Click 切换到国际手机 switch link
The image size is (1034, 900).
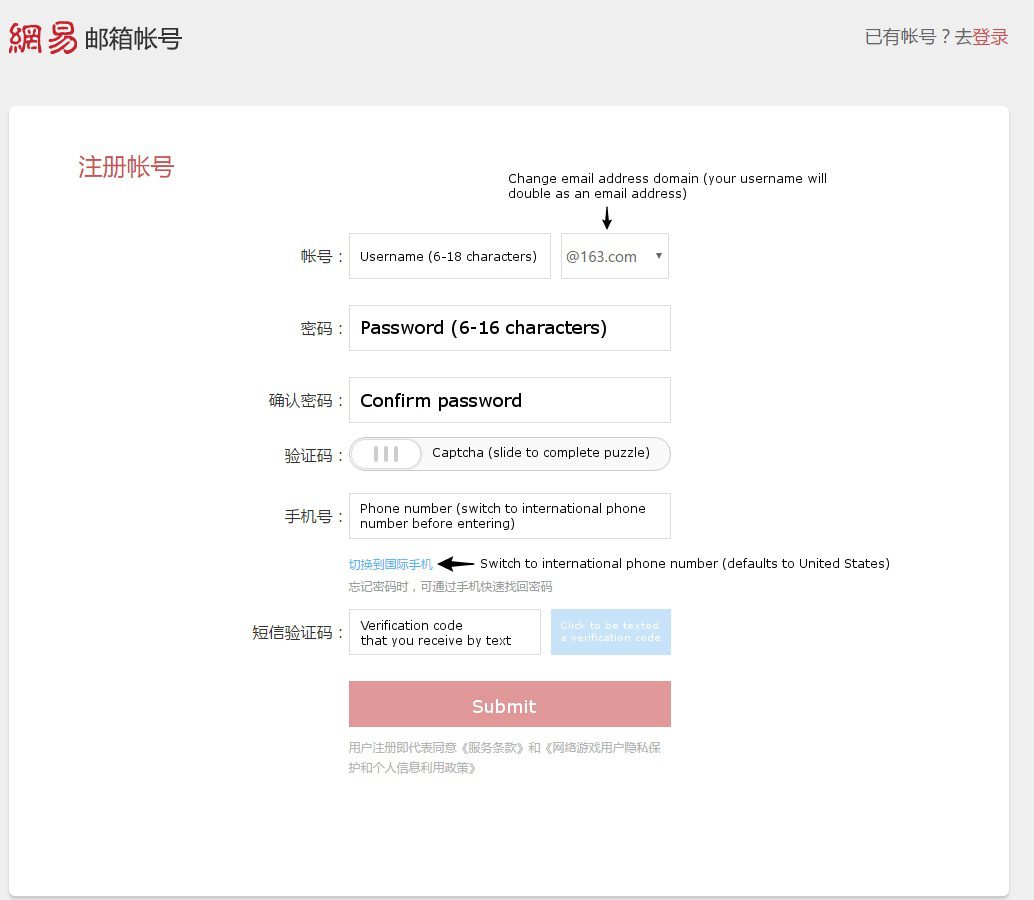(389, 563)
